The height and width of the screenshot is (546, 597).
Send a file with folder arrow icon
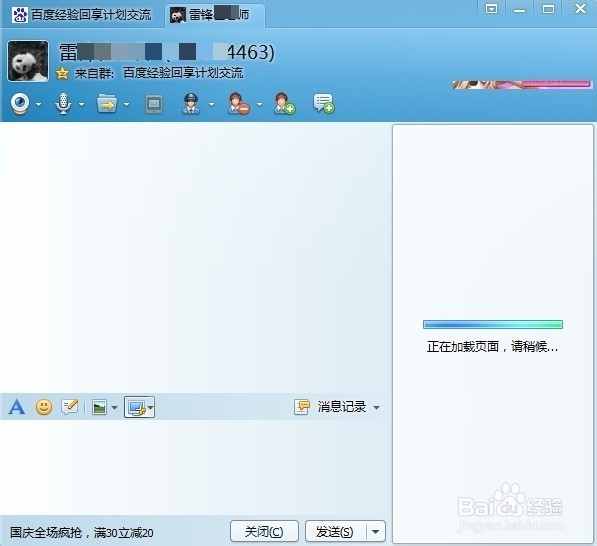point(107,104)
